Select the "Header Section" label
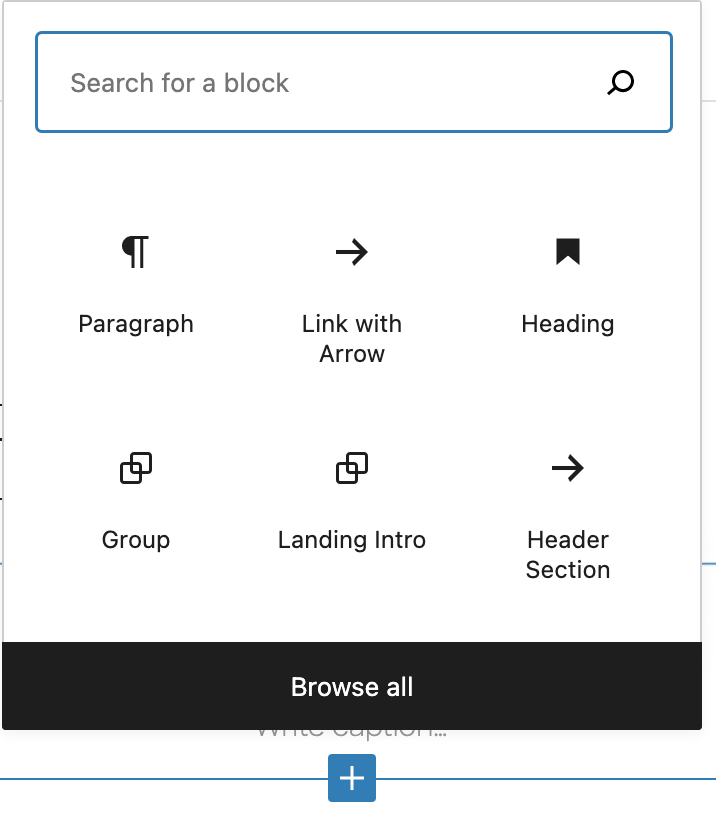Image resolution: width=716 pixels, height=830 pixels. (568, 555)
